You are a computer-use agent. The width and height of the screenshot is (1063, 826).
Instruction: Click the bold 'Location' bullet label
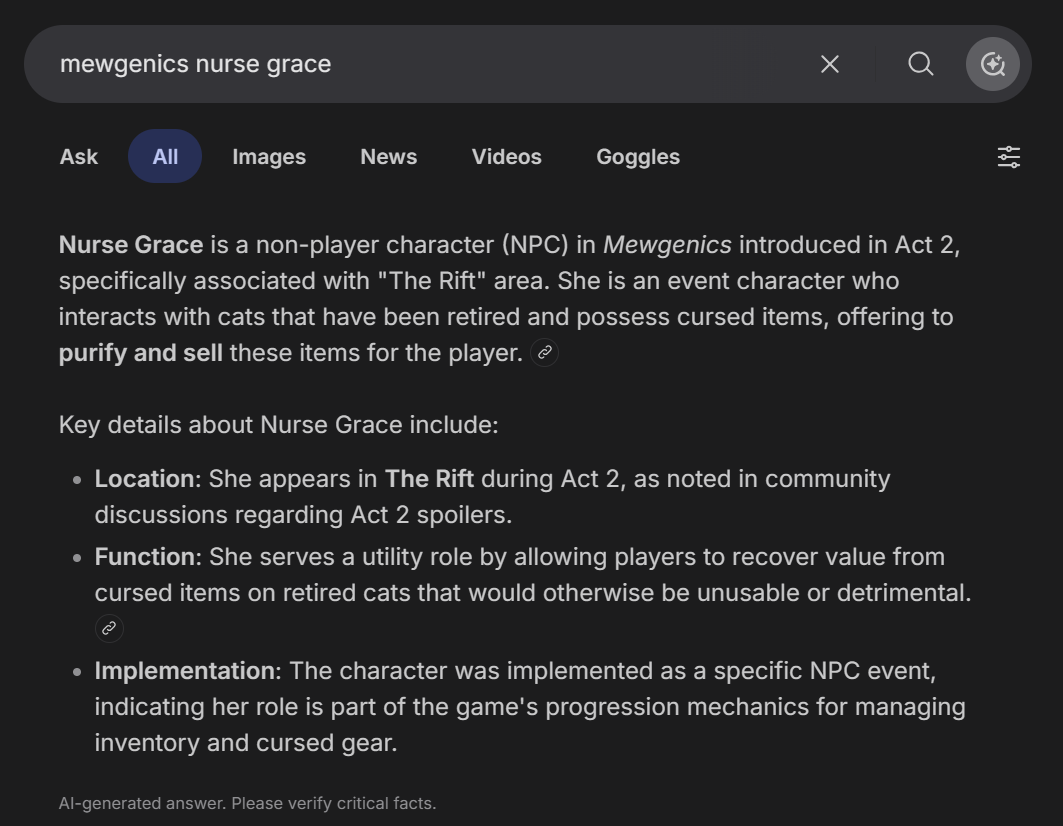pyautogui.click(x=144, y=479)
